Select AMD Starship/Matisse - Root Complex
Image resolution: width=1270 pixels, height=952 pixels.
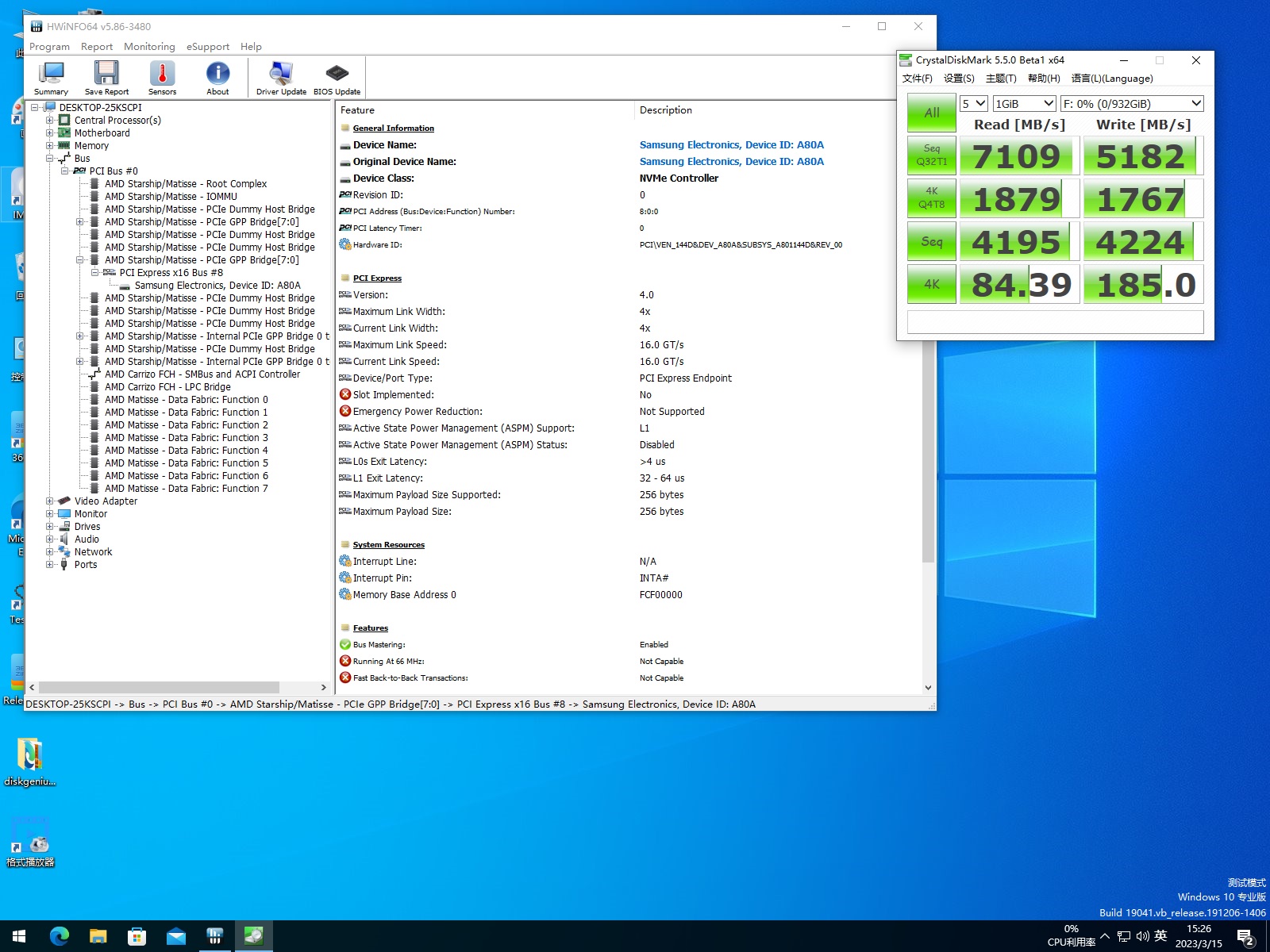point(186,184)
